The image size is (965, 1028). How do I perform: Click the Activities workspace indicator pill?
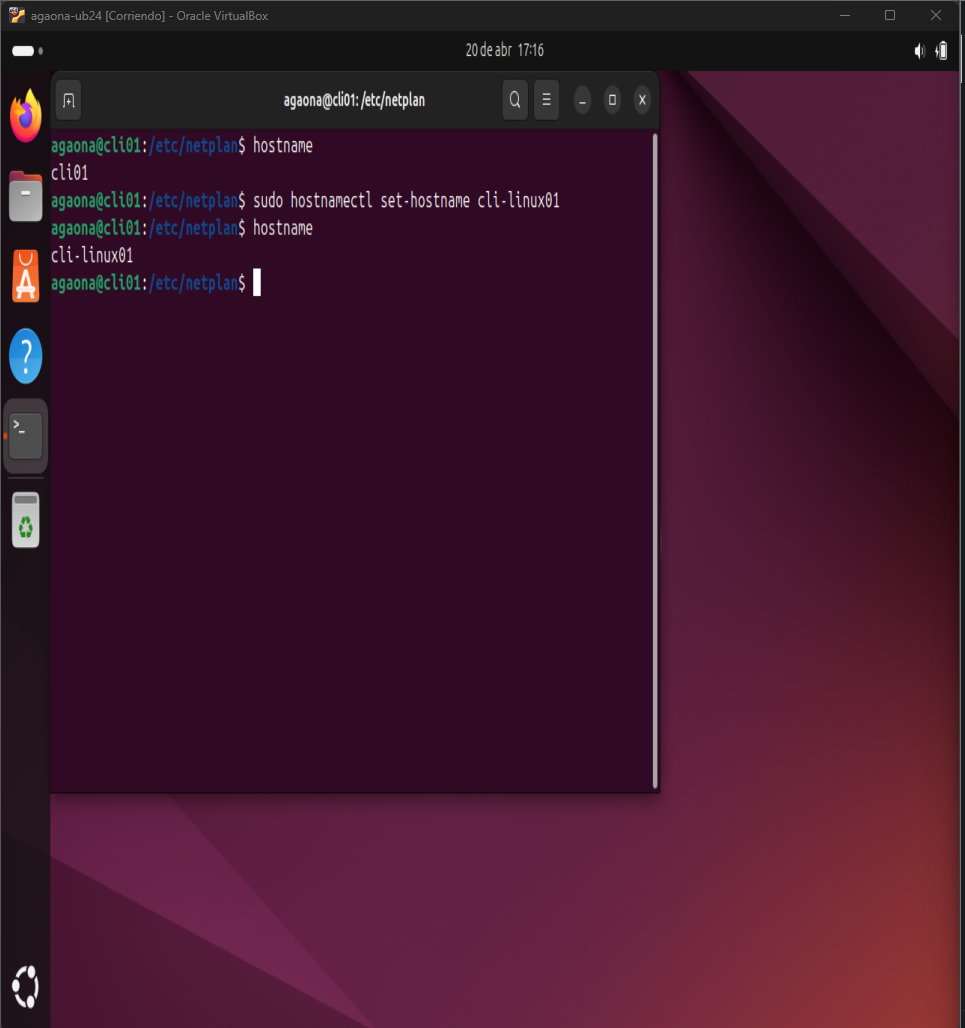point(25,51)
